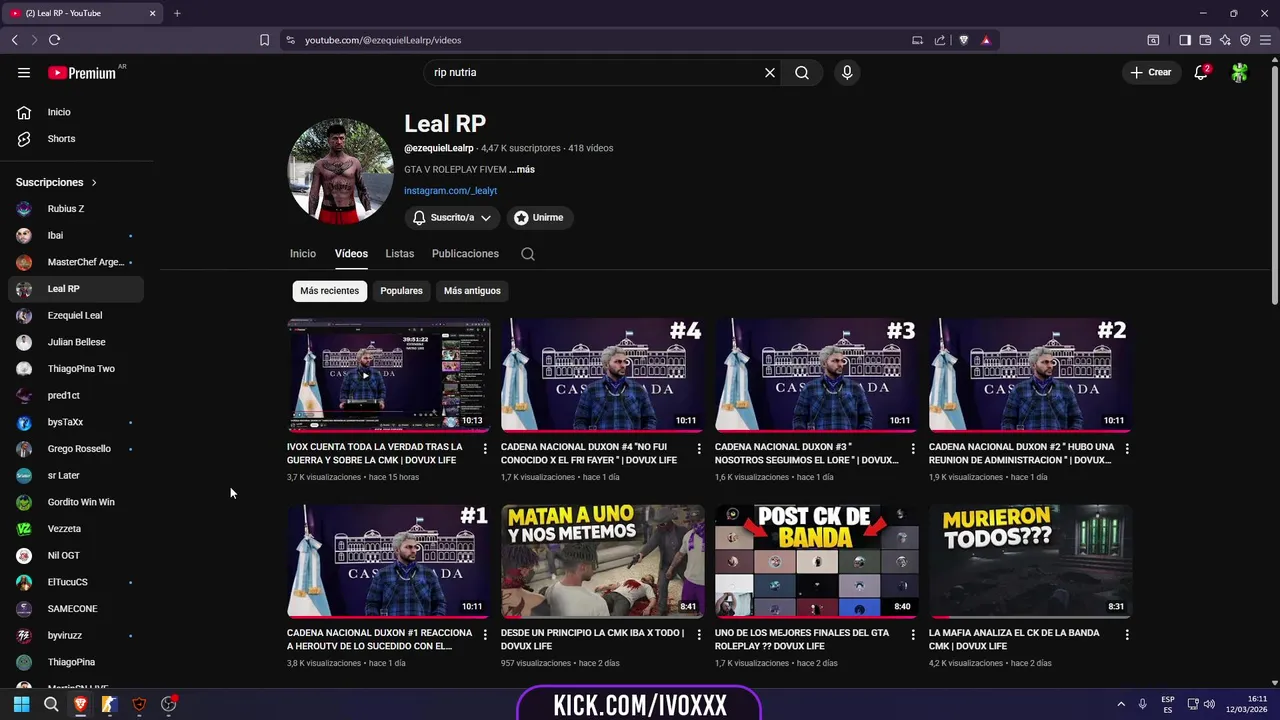Open Leo AI sparkle icon
This screenshot has height=720, width=1280.
click(1225, 40)
